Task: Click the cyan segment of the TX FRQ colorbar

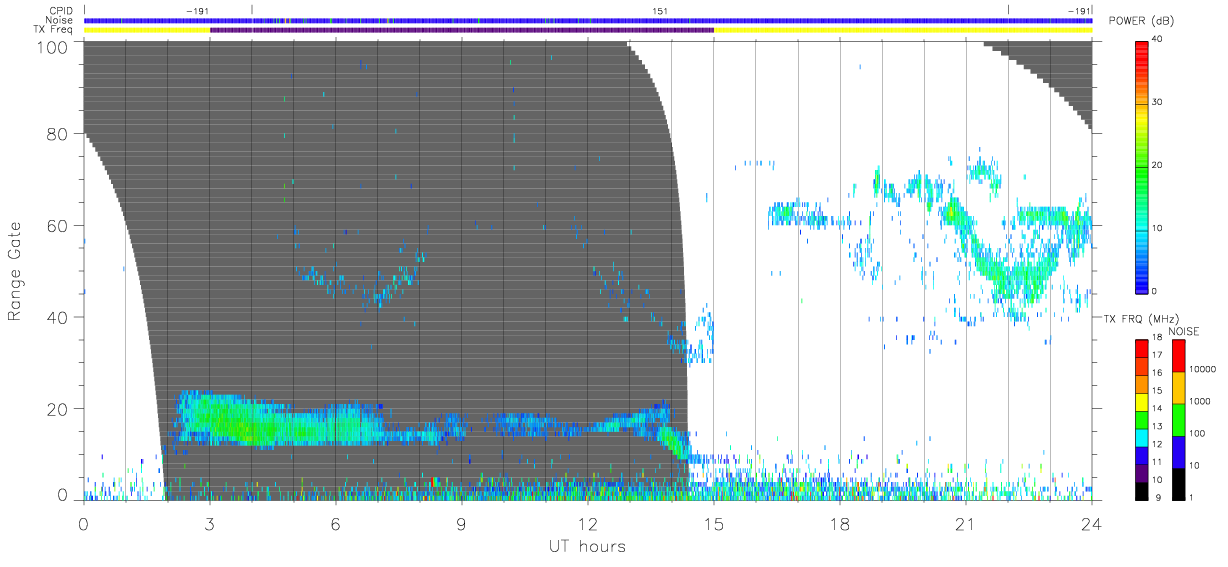Action: click(1143, 438)
